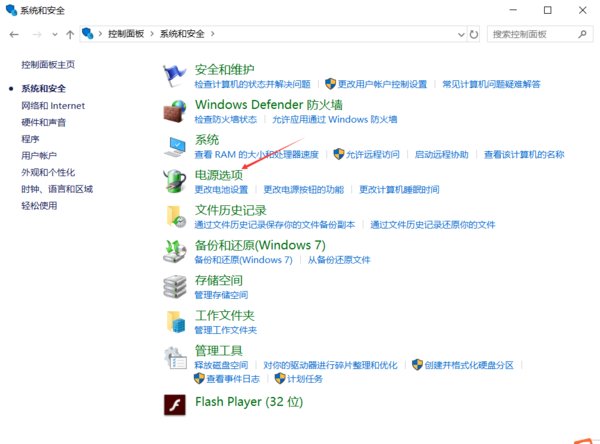
Task: Open the 管理工具 heading link
Action: 218,350
